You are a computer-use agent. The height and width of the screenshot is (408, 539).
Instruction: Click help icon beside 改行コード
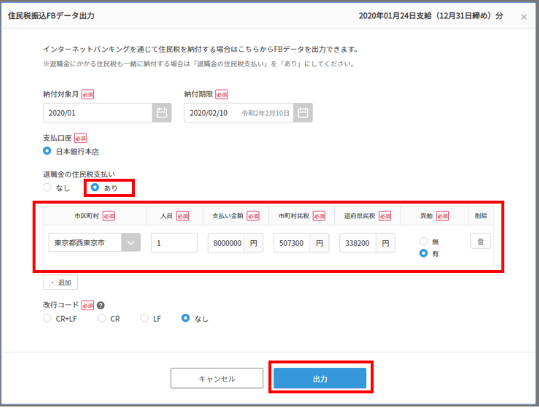(x=100, y=305)
